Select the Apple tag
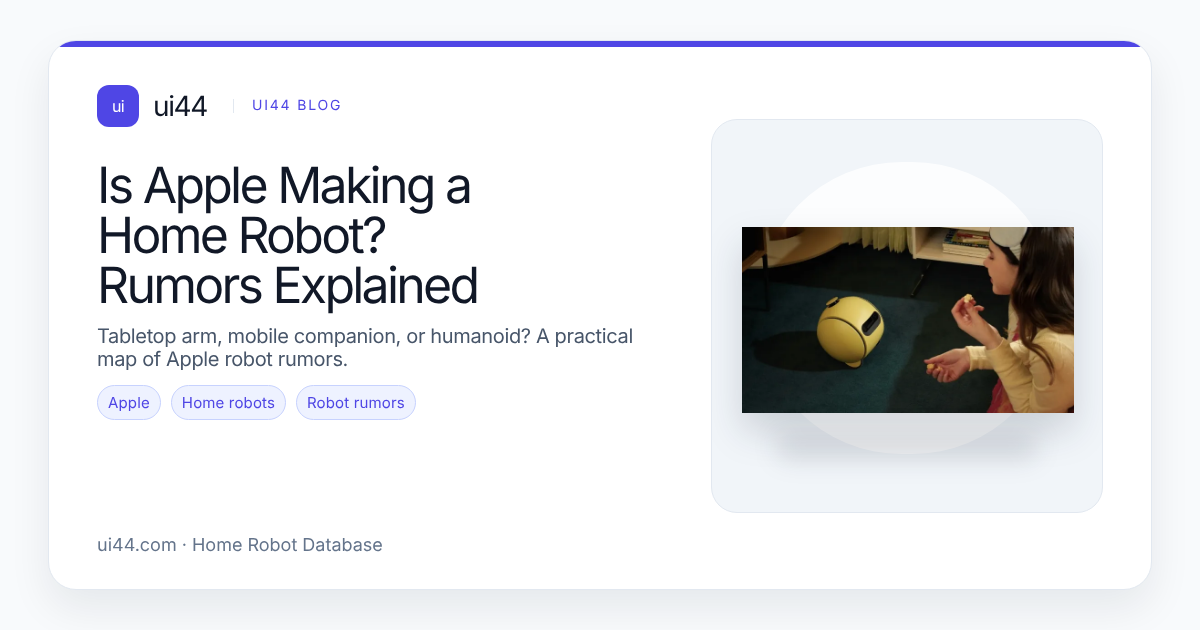 [x=129, y=403]
